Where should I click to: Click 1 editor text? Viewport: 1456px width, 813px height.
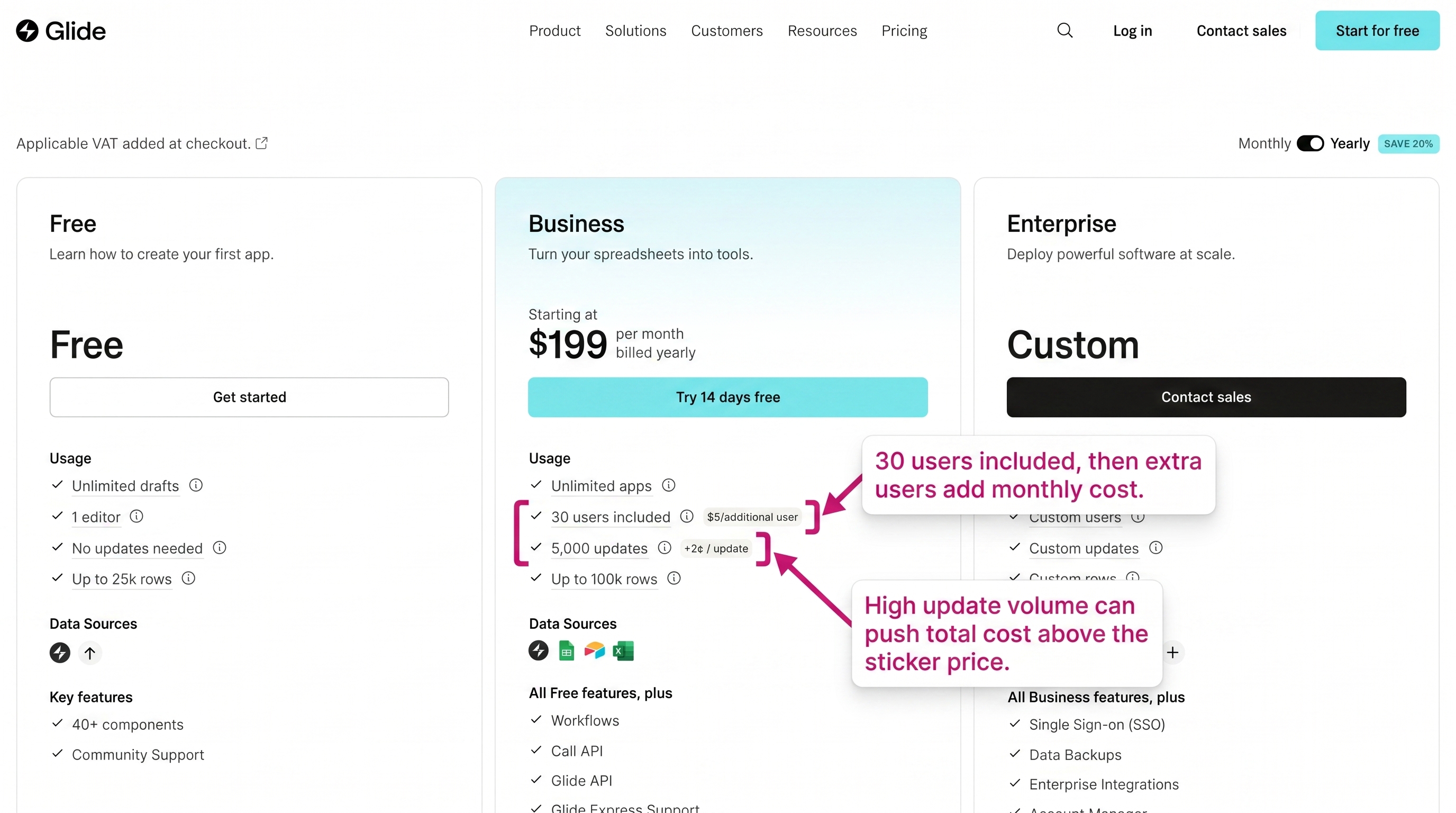click(96, 517)
